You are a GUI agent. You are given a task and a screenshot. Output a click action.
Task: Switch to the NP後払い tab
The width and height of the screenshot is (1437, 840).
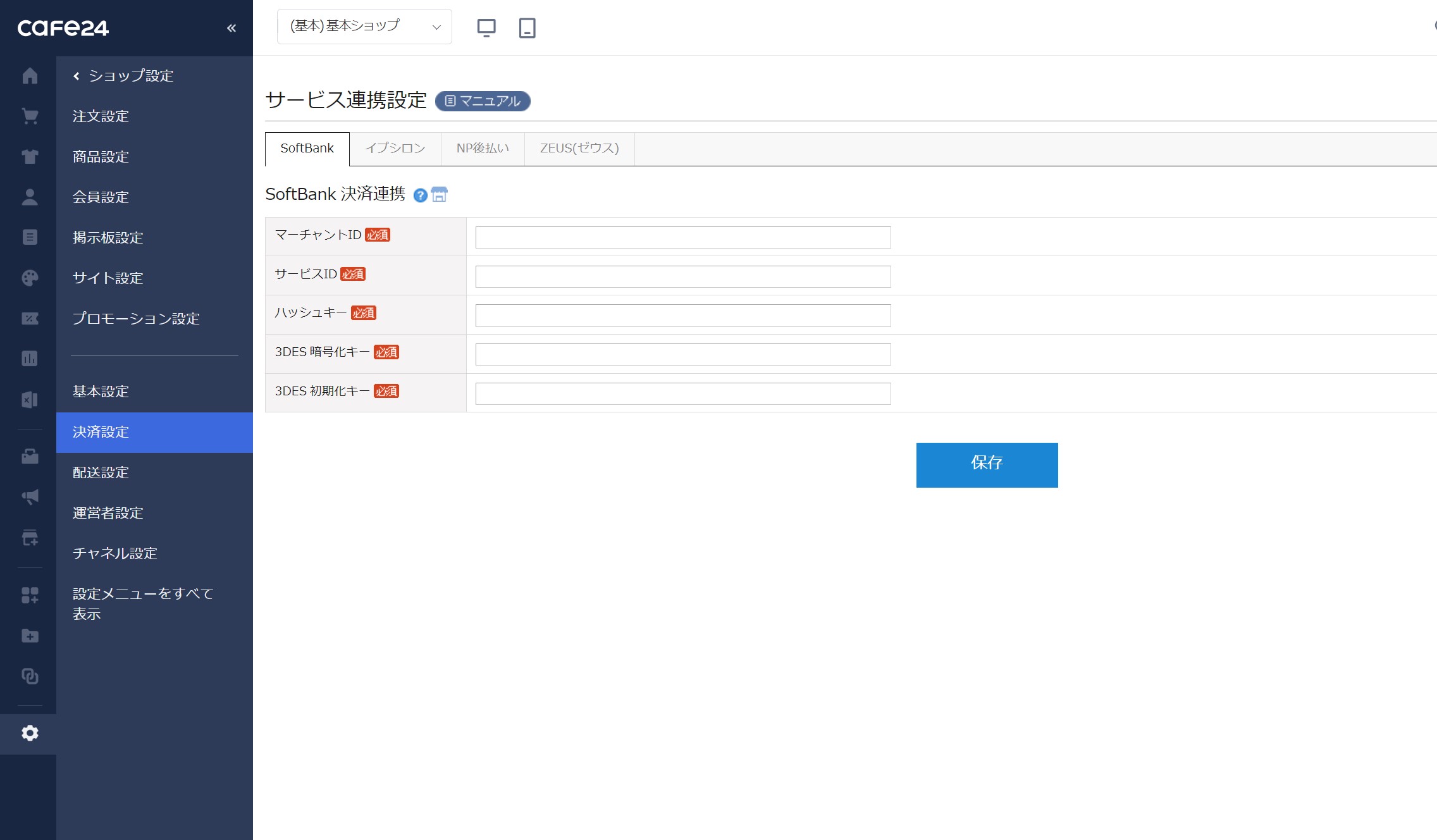point(483,149)
